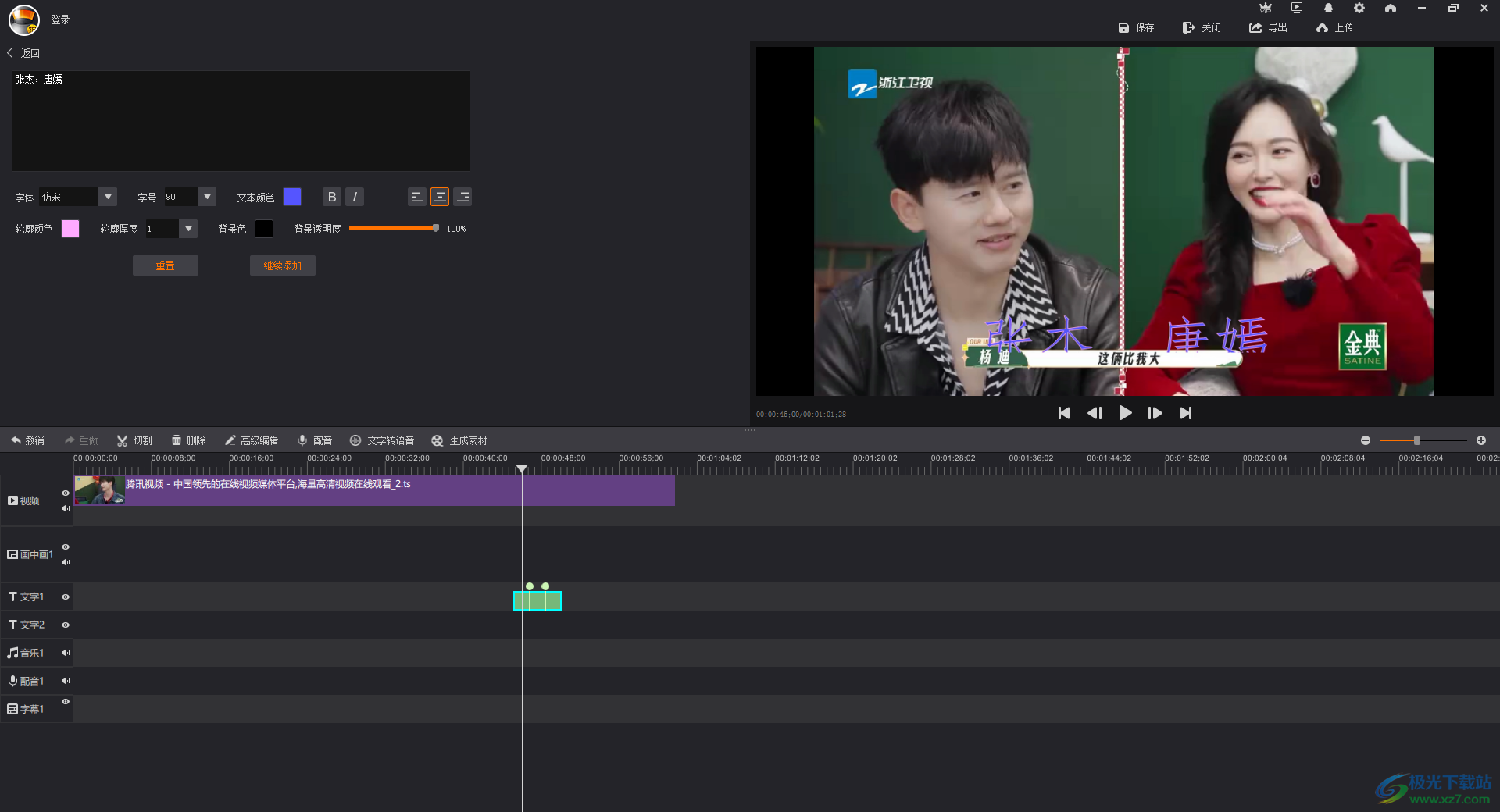1500x812 pixels.
Task: Adjust the 背景透明度 slider handle
Action: coord(436,228)
